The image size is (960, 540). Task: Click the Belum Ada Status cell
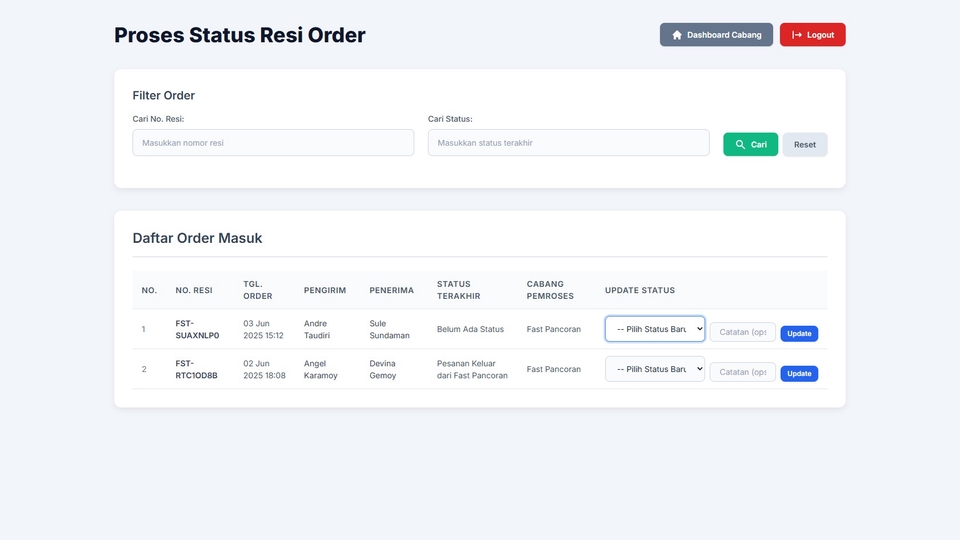coord(470,329)
